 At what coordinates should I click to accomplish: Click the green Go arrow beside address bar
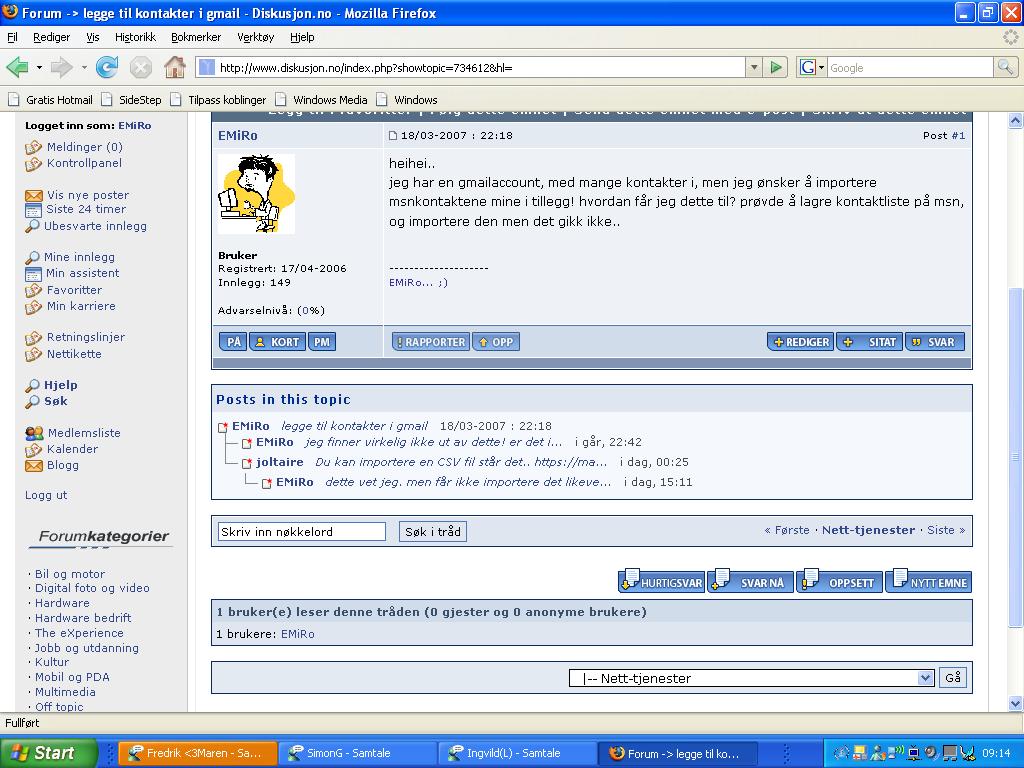(775, 67)
